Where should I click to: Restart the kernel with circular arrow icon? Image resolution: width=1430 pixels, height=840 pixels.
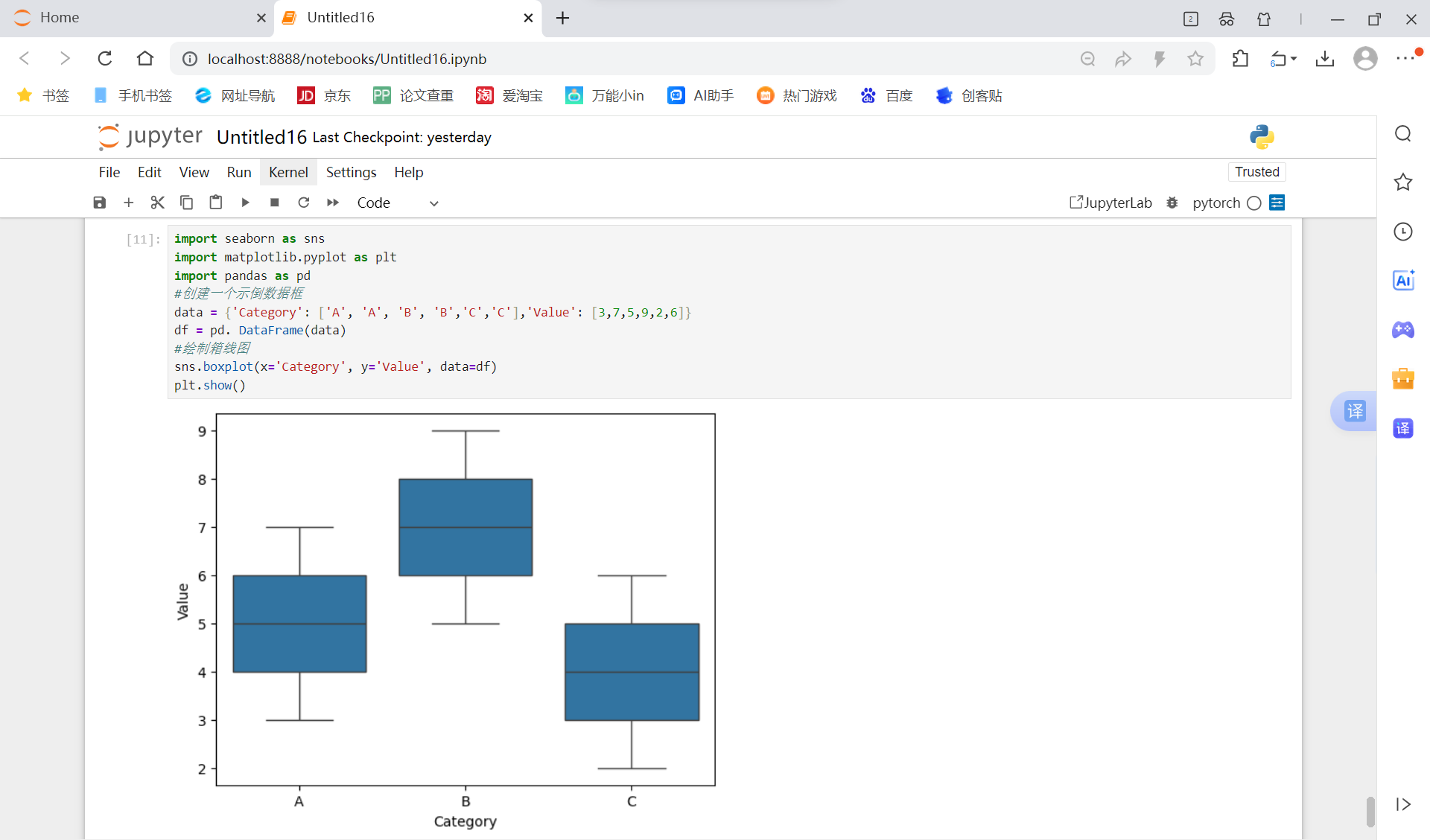303,203
